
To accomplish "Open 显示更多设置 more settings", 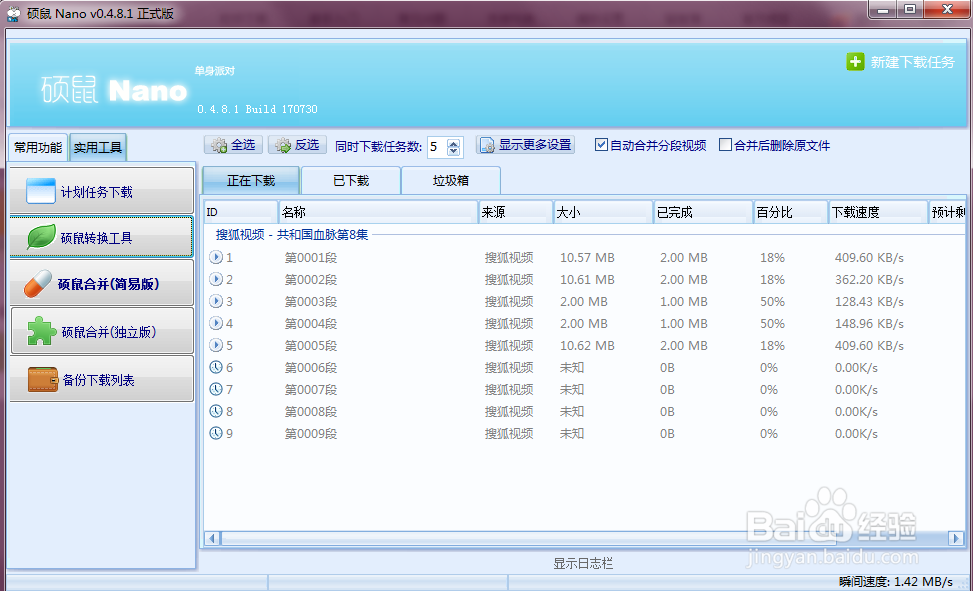I will click(x=526, y=145).
